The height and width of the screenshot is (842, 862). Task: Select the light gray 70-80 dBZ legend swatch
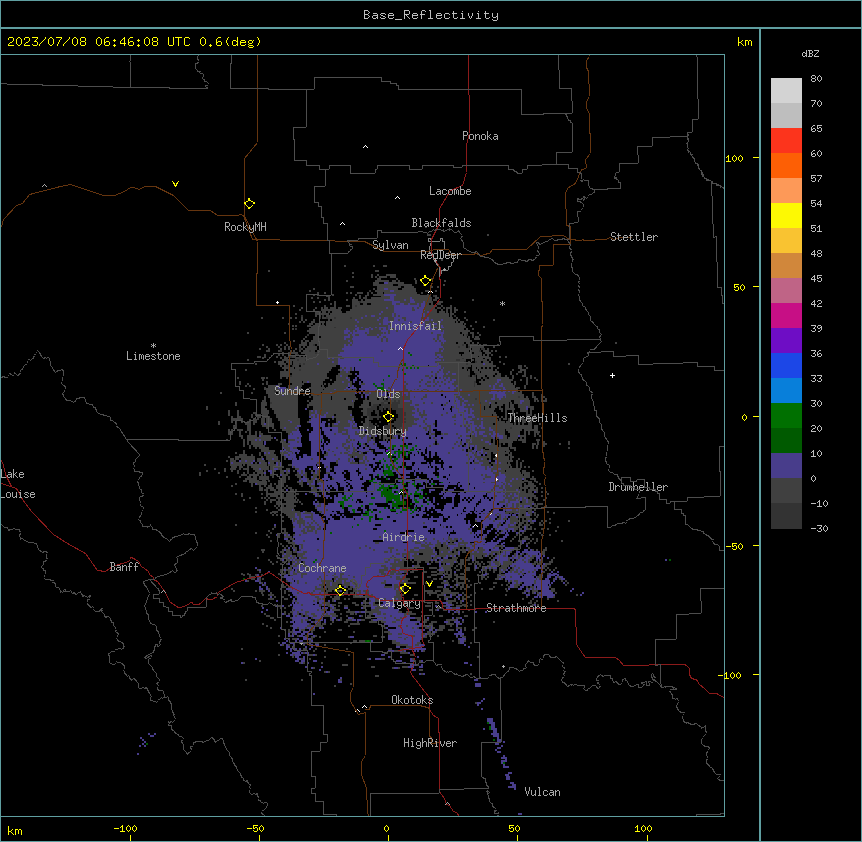[786, 90]
